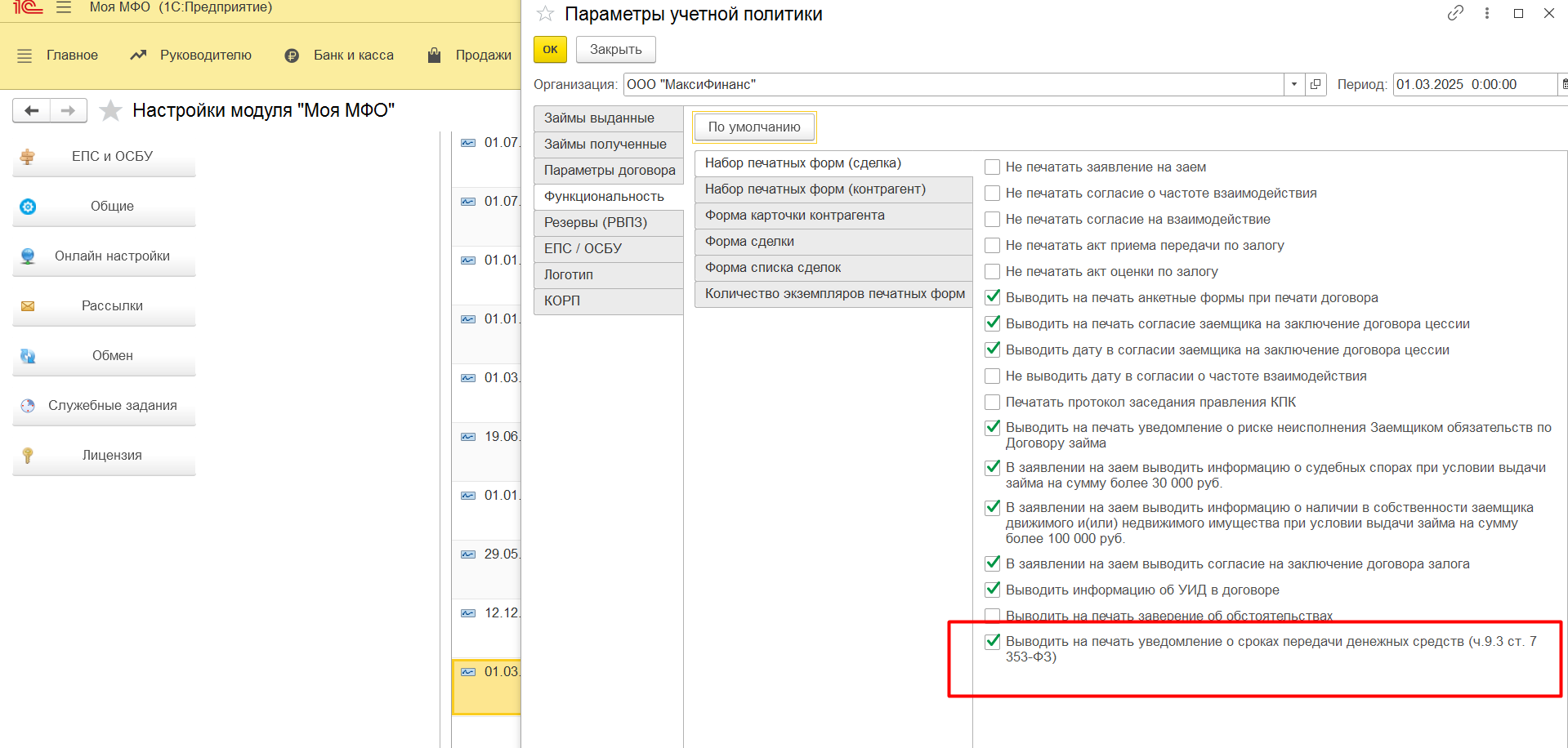
Task: Click the Обмен sync icon
Action: pyautogui.click(x=28, y=356)
